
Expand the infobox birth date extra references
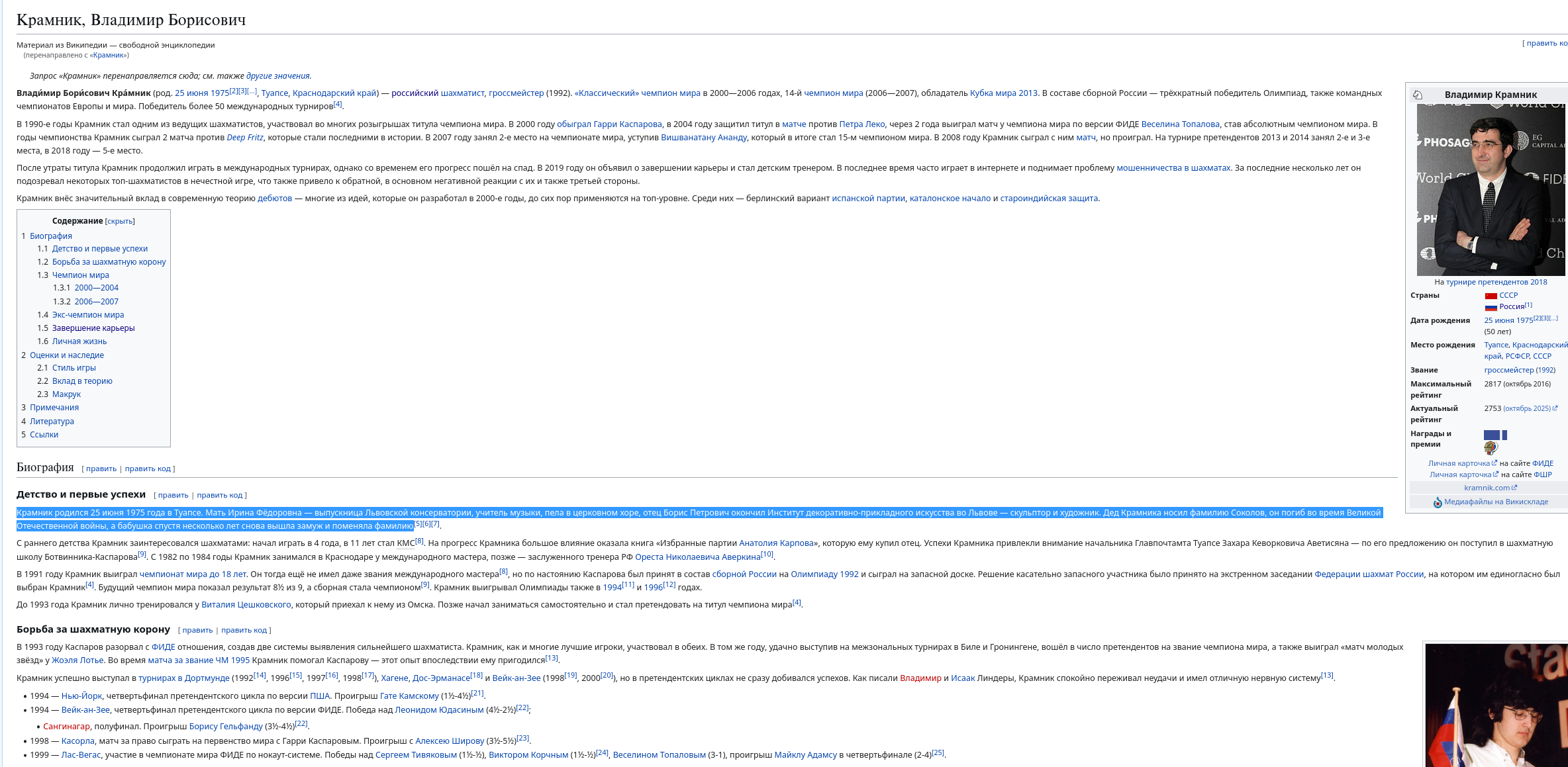[x=1553, y=318]
